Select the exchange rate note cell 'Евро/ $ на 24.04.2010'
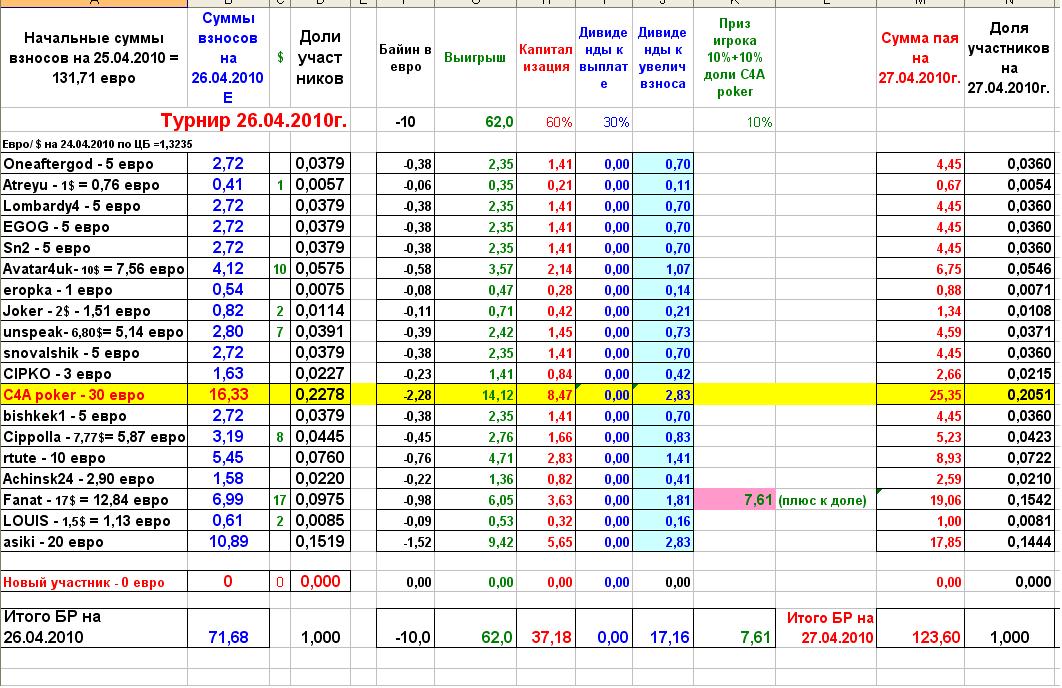 click(94, 143)
